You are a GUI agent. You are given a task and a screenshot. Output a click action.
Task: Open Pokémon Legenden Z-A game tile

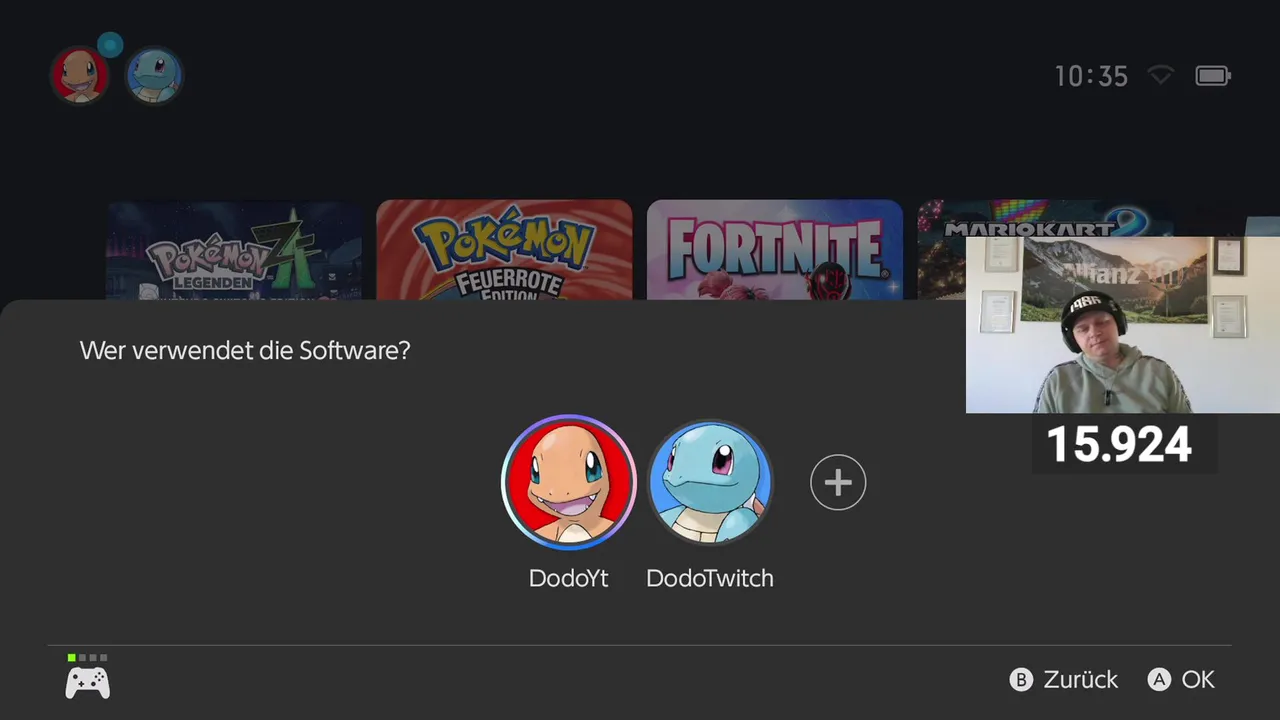click(234, 250)
